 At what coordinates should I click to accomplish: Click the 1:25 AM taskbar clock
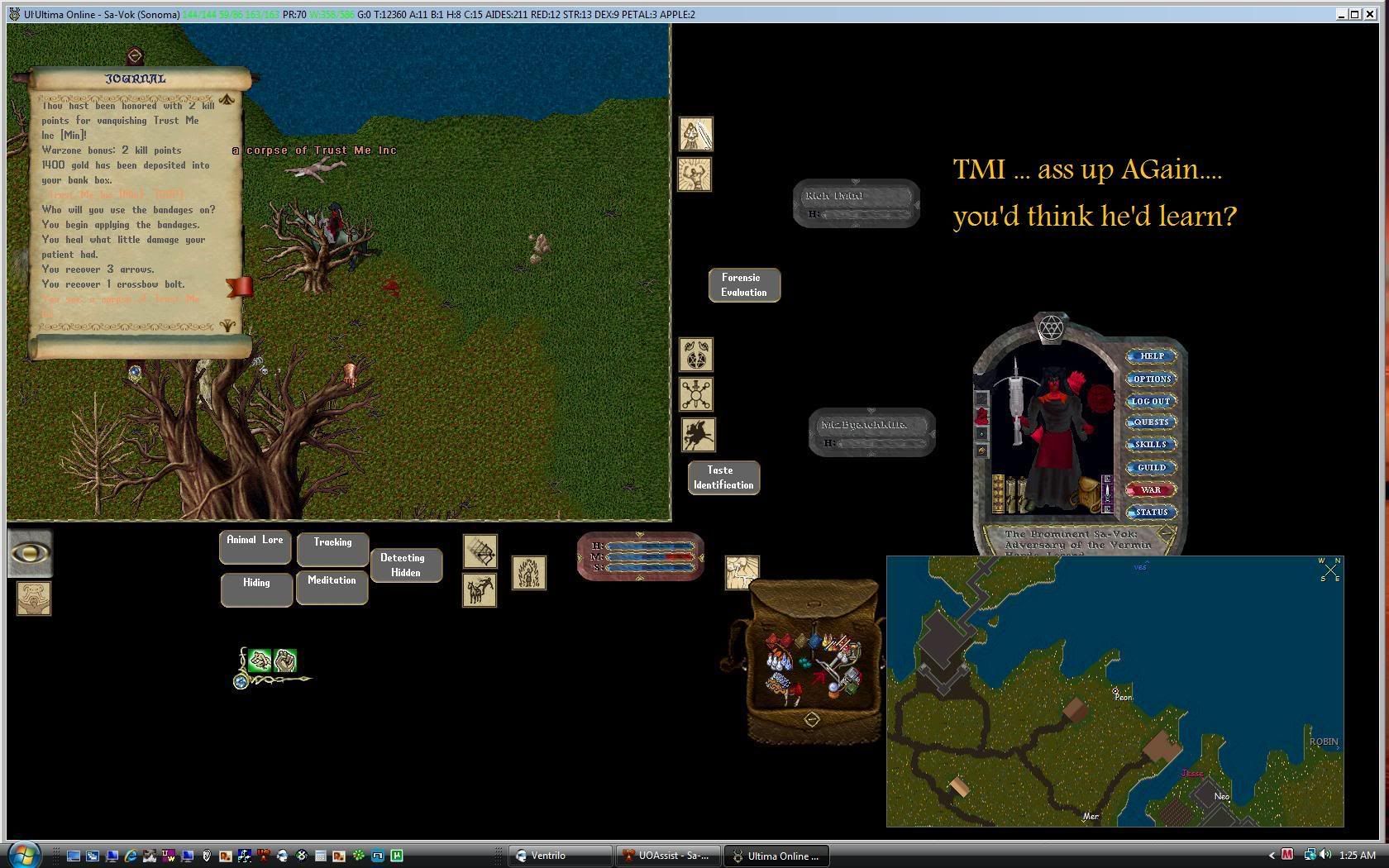1357,856
